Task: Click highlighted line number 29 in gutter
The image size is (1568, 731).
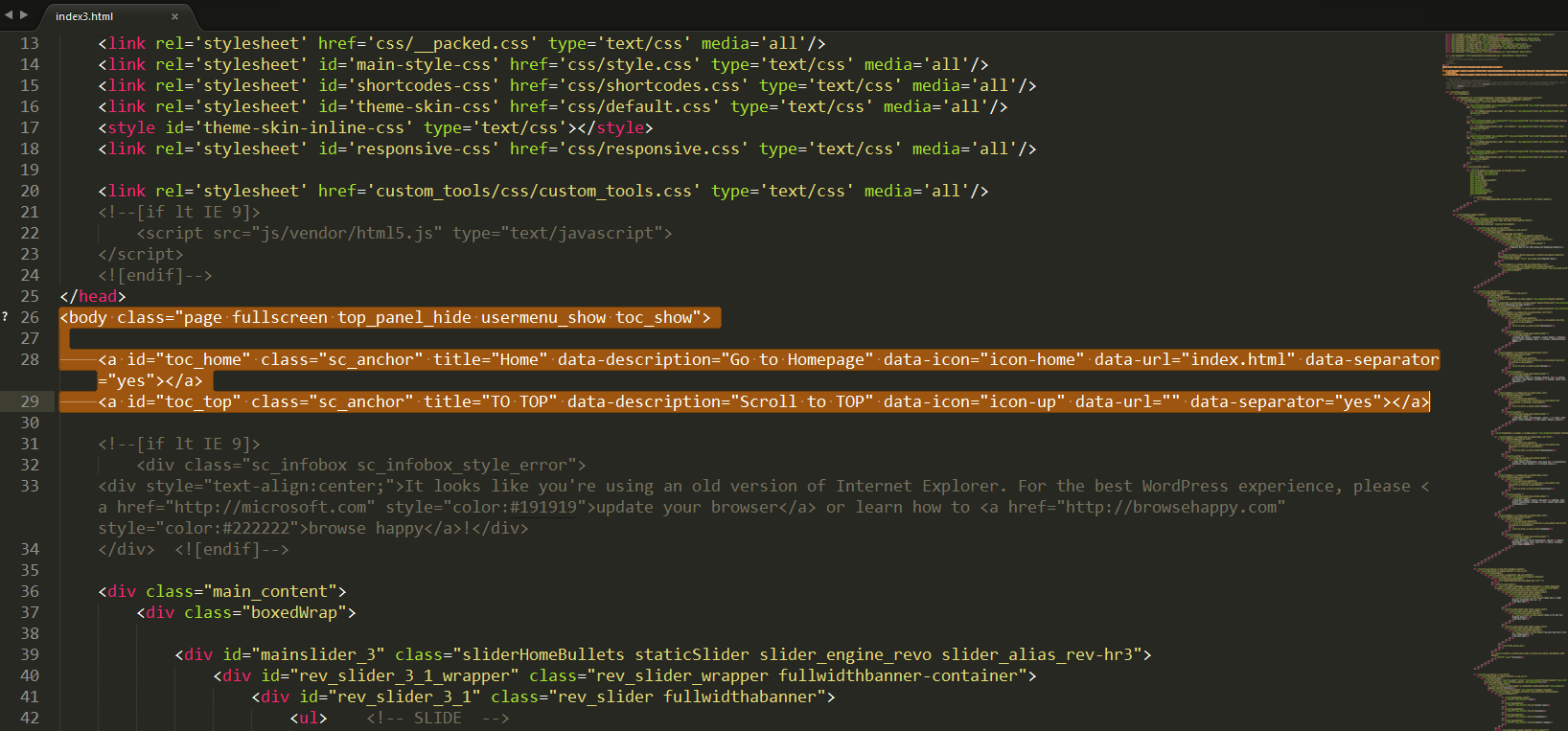Action: (x=30, y=401)
